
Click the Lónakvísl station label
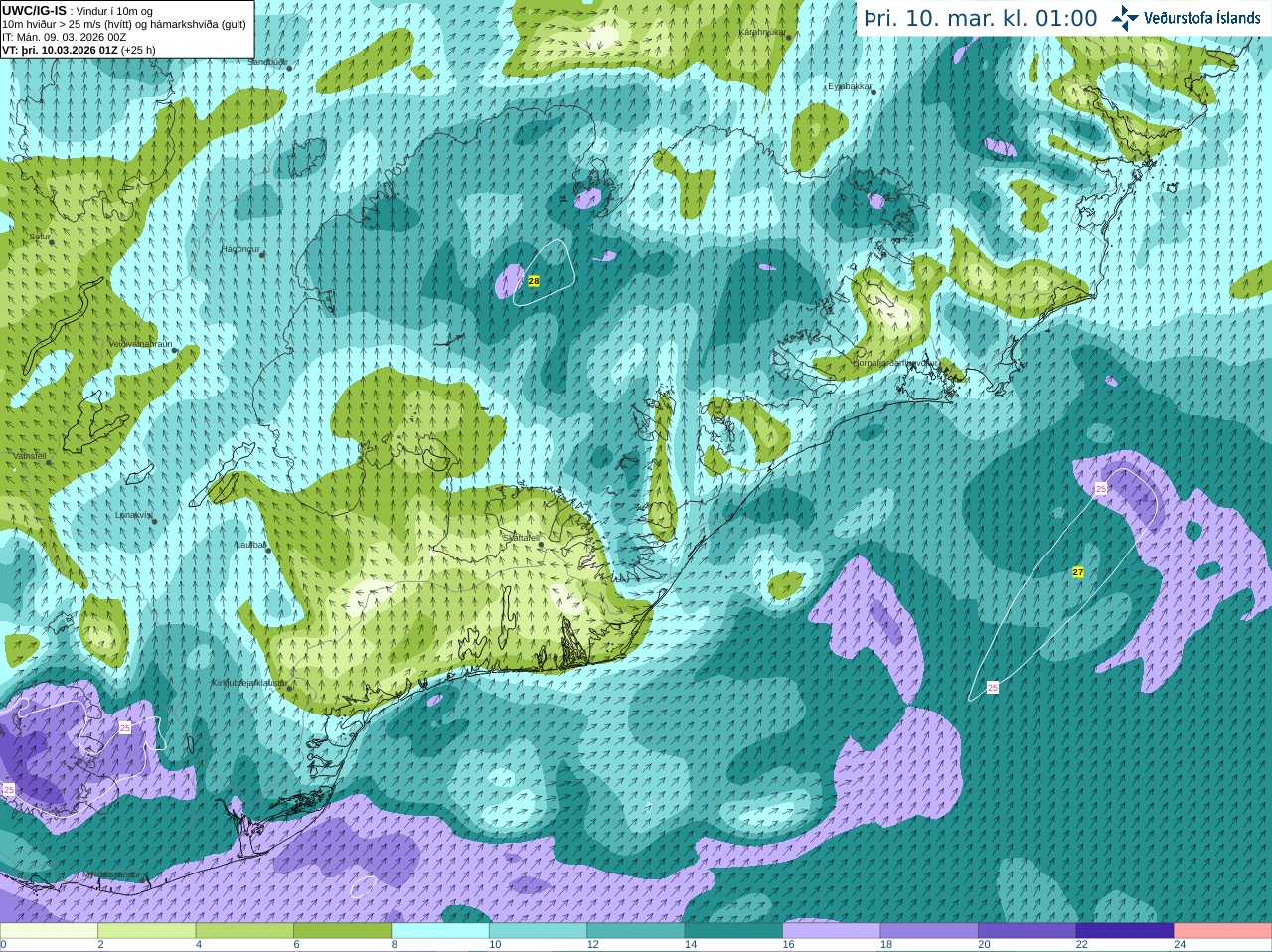(x=133, y=515)
